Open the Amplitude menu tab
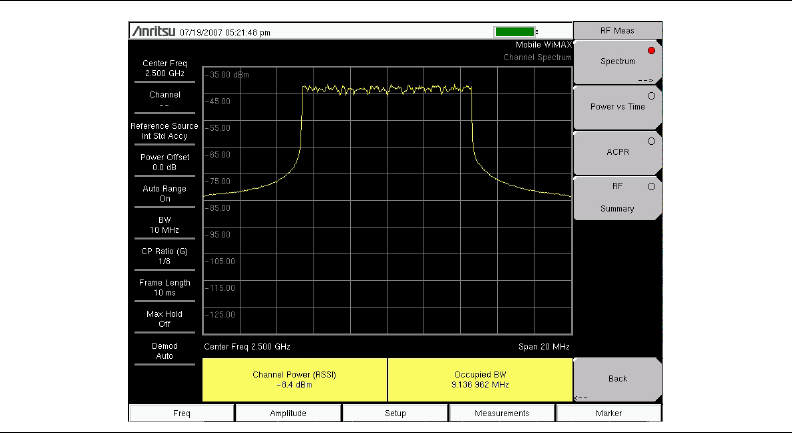Screen dimensions: 792x433 (x=288, y=412)
